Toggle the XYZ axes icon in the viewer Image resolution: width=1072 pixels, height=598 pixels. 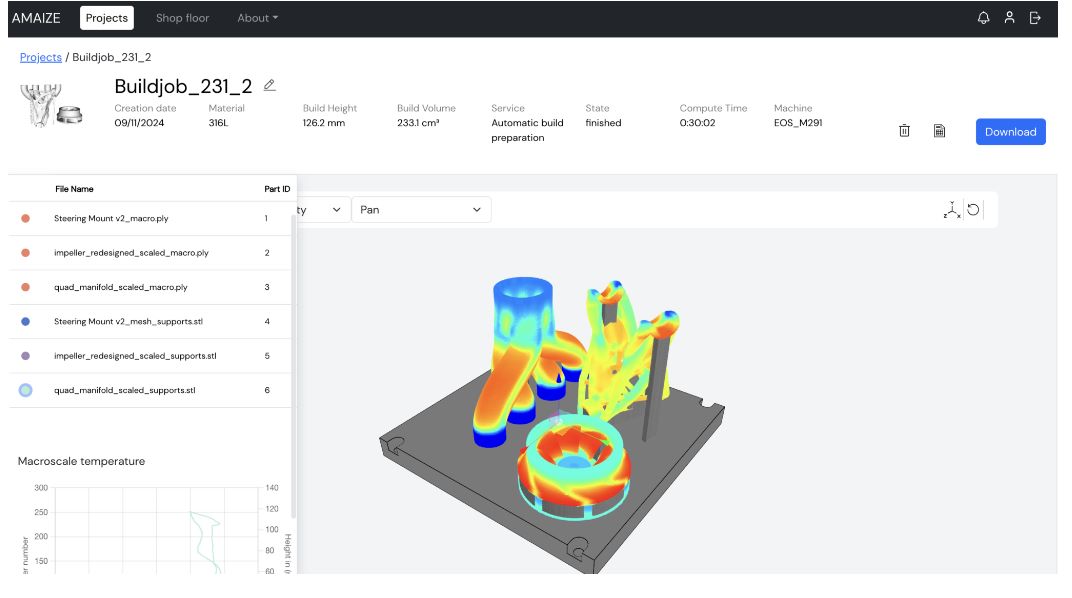click(951, 210)
